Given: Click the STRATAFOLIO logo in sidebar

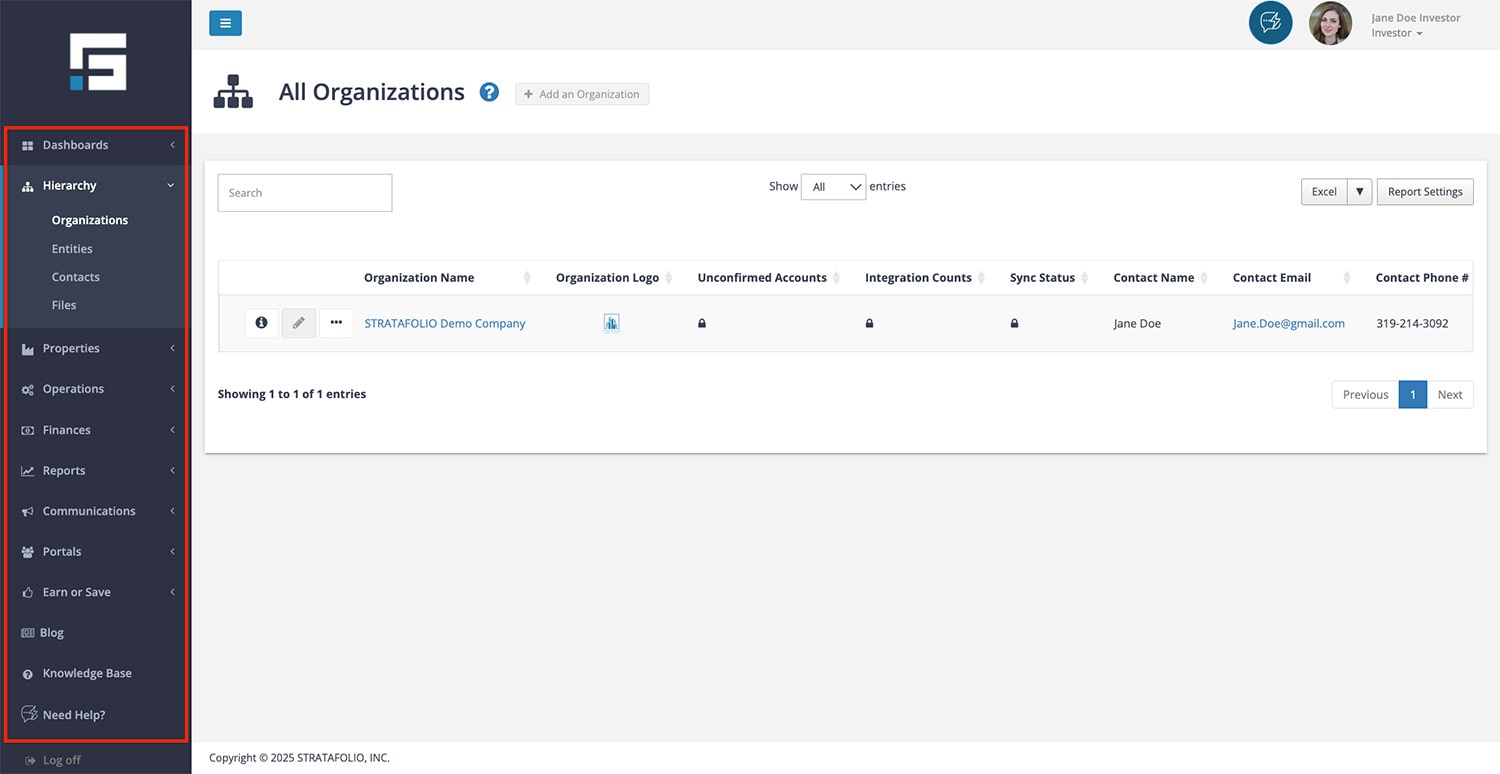Looking at the screenshot, I should [98, 62].
